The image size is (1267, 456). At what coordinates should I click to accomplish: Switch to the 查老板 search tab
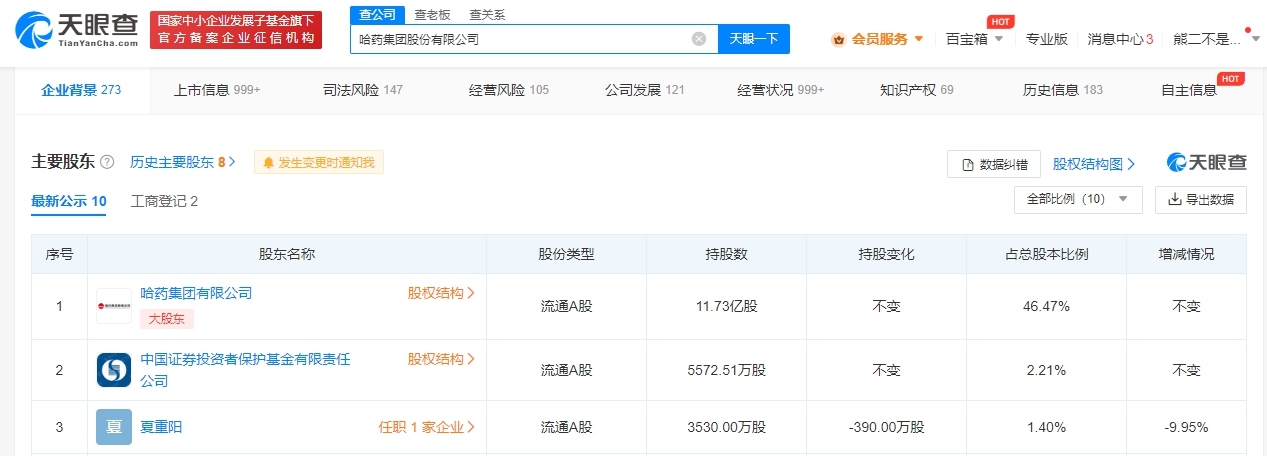[433, 14]
